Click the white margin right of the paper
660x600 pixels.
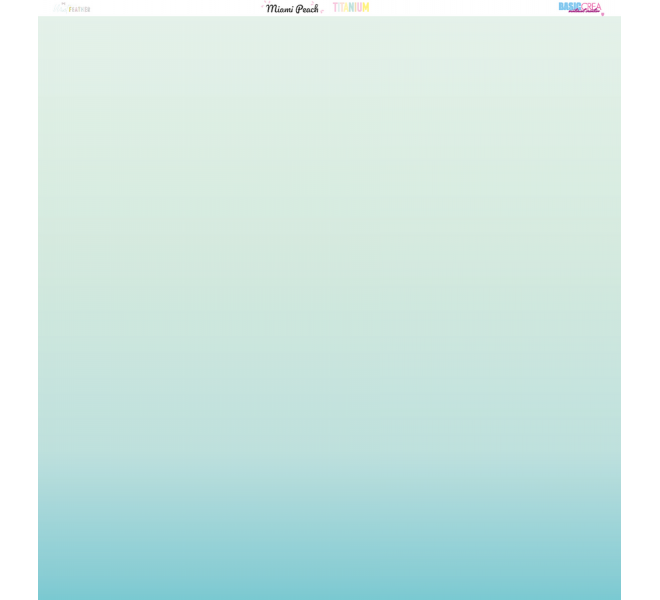pyautogui.click(x=640, y=300)
